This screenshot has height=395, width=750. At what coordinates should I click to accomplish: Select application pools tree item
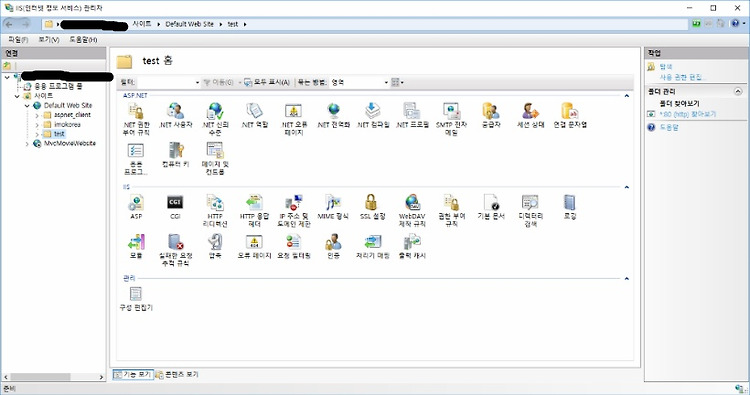[x=58, y=86]
